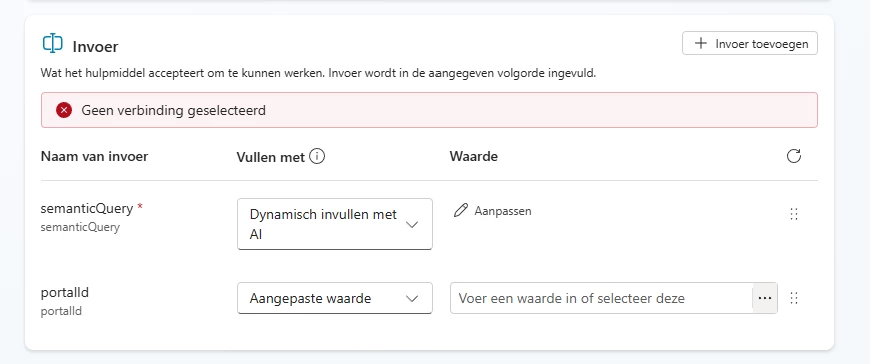The height and width of the screenshot is (364, 870).
Task: Open the ellipsis menu beside value field
Action: [x=765, y=298]
